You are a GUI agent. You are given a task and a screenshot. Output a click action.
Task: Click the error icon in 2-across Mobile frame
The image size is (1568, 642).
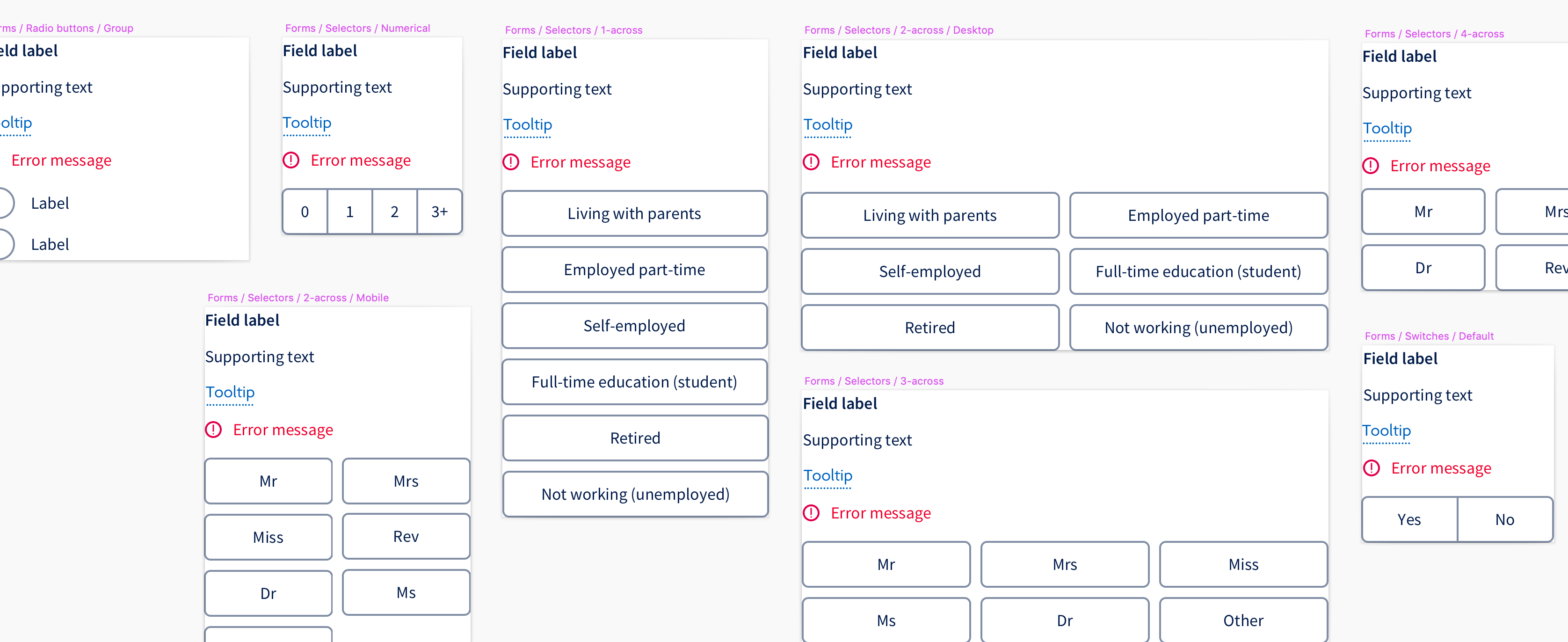point(213,430)
